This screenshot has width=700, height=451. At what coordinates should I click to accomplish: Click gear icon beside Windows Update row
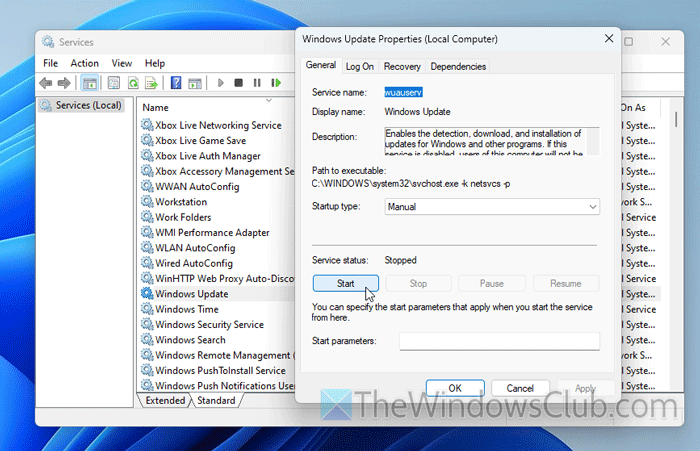(147, 293)
